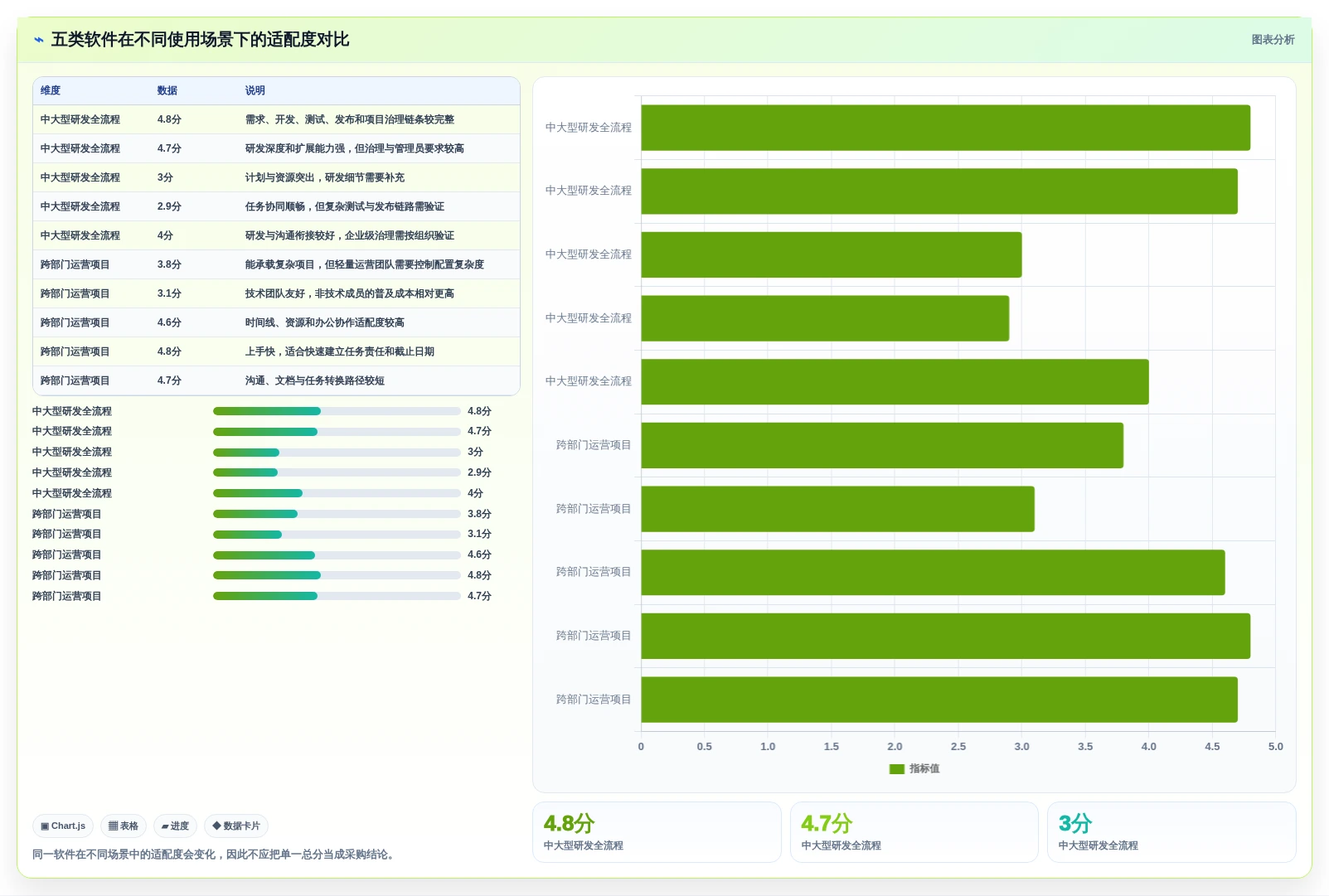The width and height of the screenshot is (1329, 896).
Task: Open the 4.8分 summary card
Action: (657, 832)
